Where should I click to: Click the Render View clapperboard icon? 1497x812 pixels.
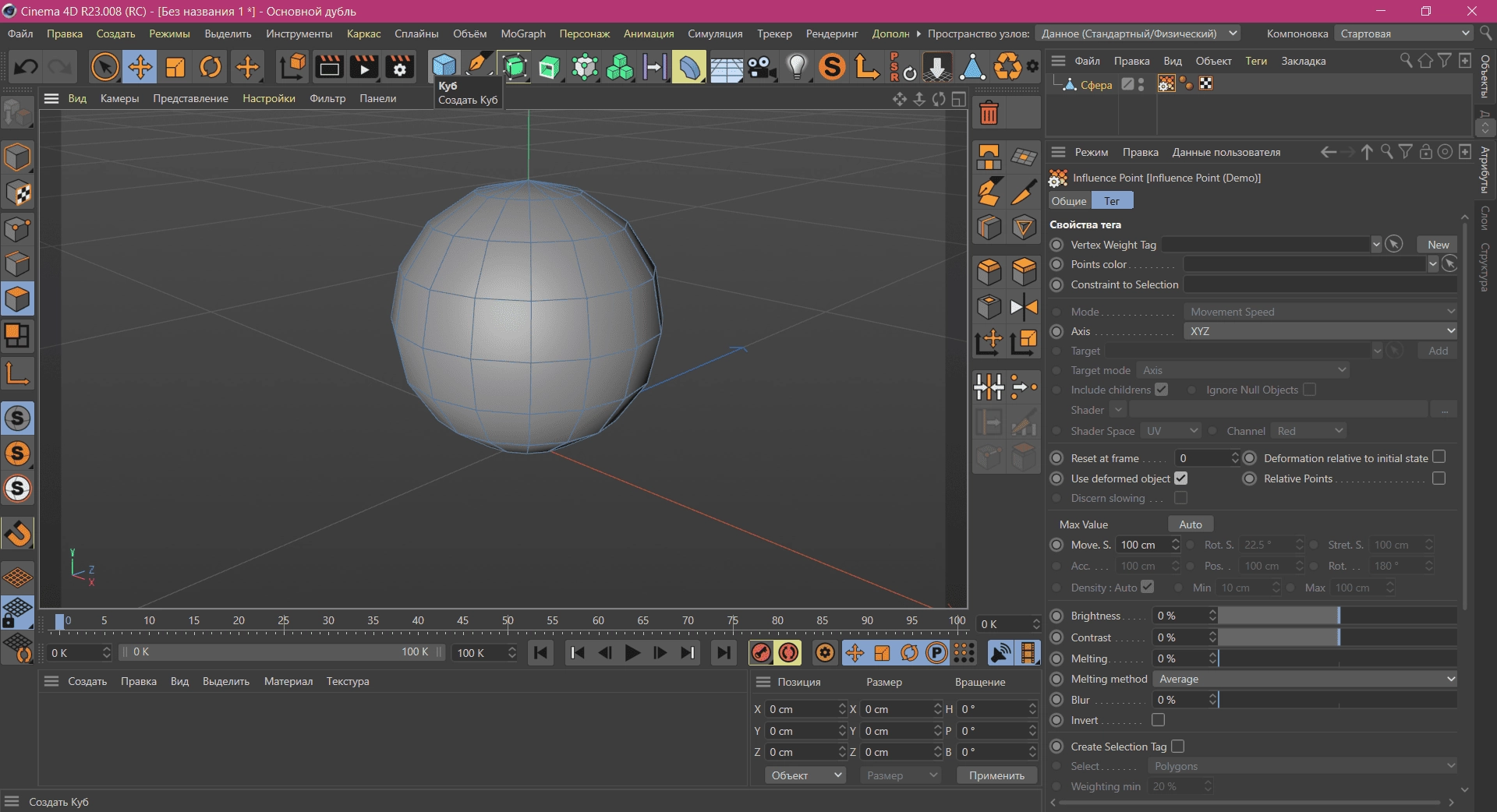click(x=329, y=67)
